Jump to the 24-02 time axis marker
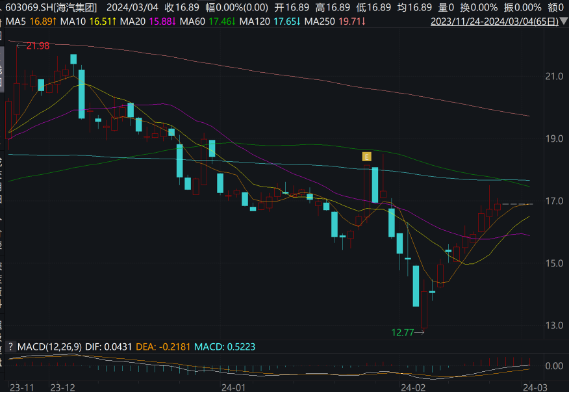This screenshot has width=570, height=393. pyautogui.click(x=413, y=388)
